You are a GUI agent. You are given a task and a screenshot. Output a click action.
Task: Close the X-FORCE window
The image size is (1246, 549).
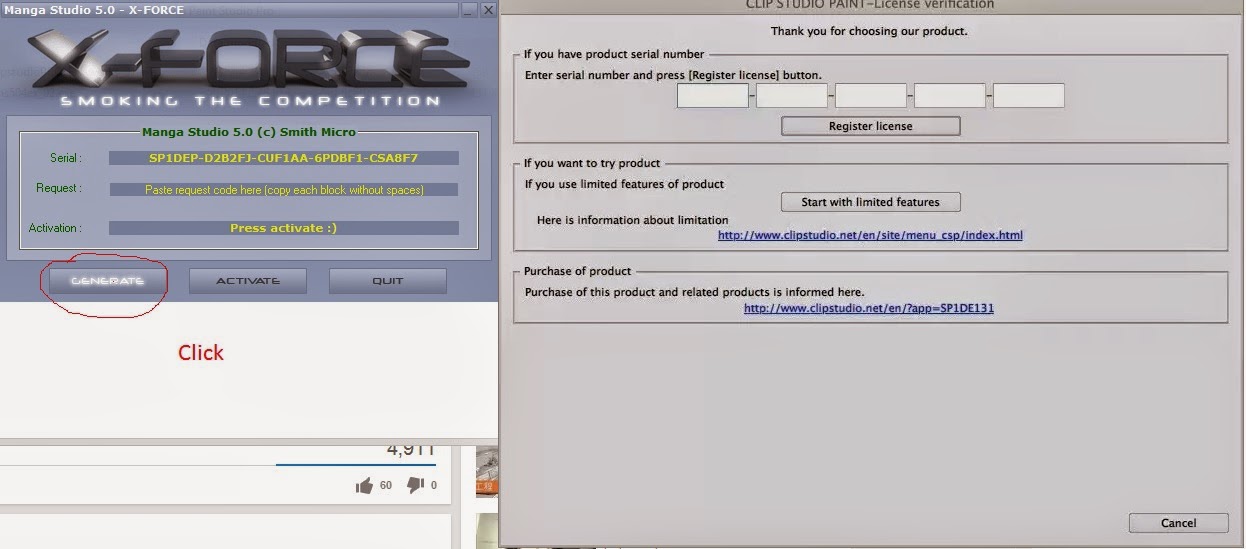pyautogui.click(x=488, y=9)
